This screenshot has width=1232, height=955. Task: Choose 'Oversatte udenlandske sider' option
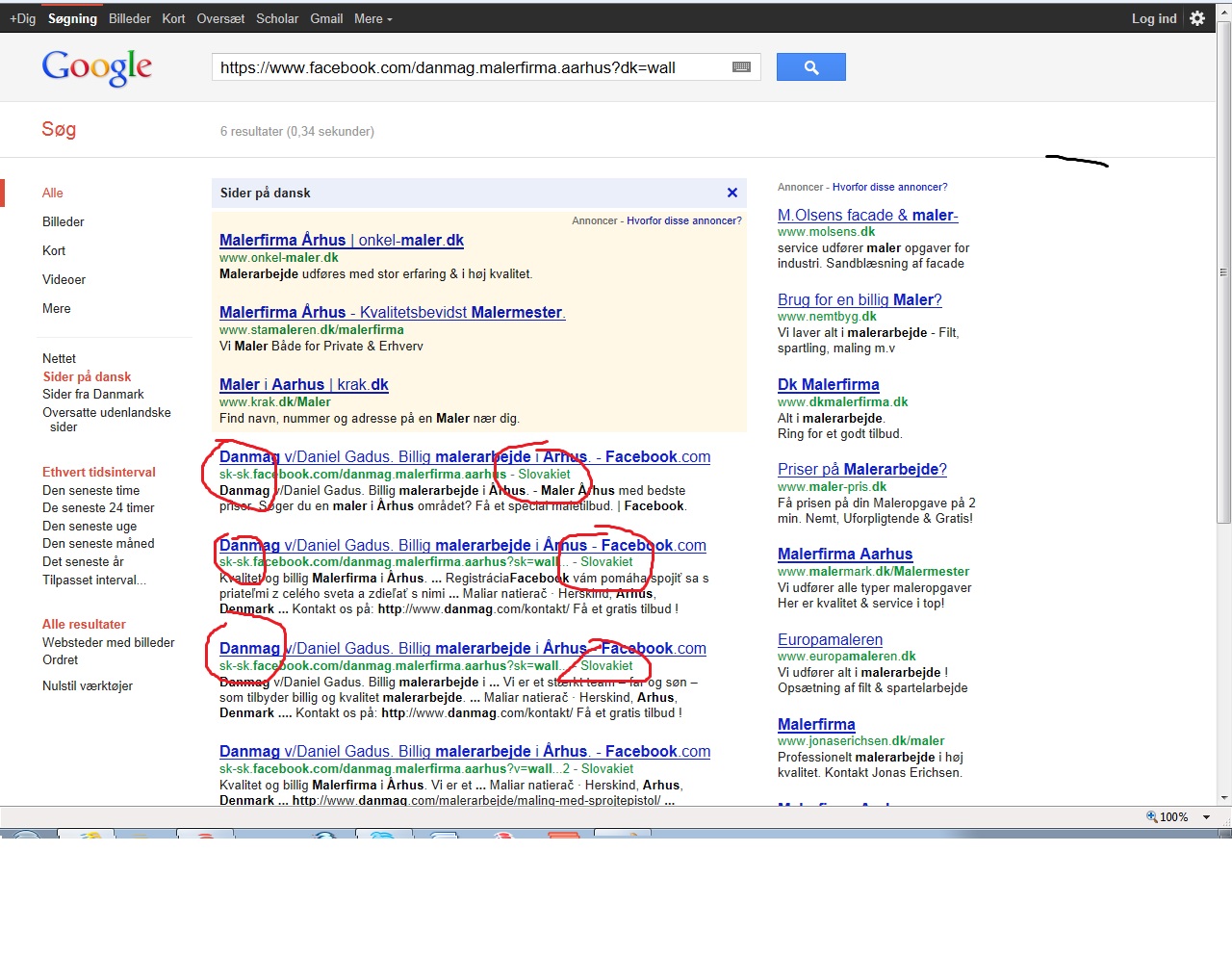pyautogui.click(x=107, y=419)
